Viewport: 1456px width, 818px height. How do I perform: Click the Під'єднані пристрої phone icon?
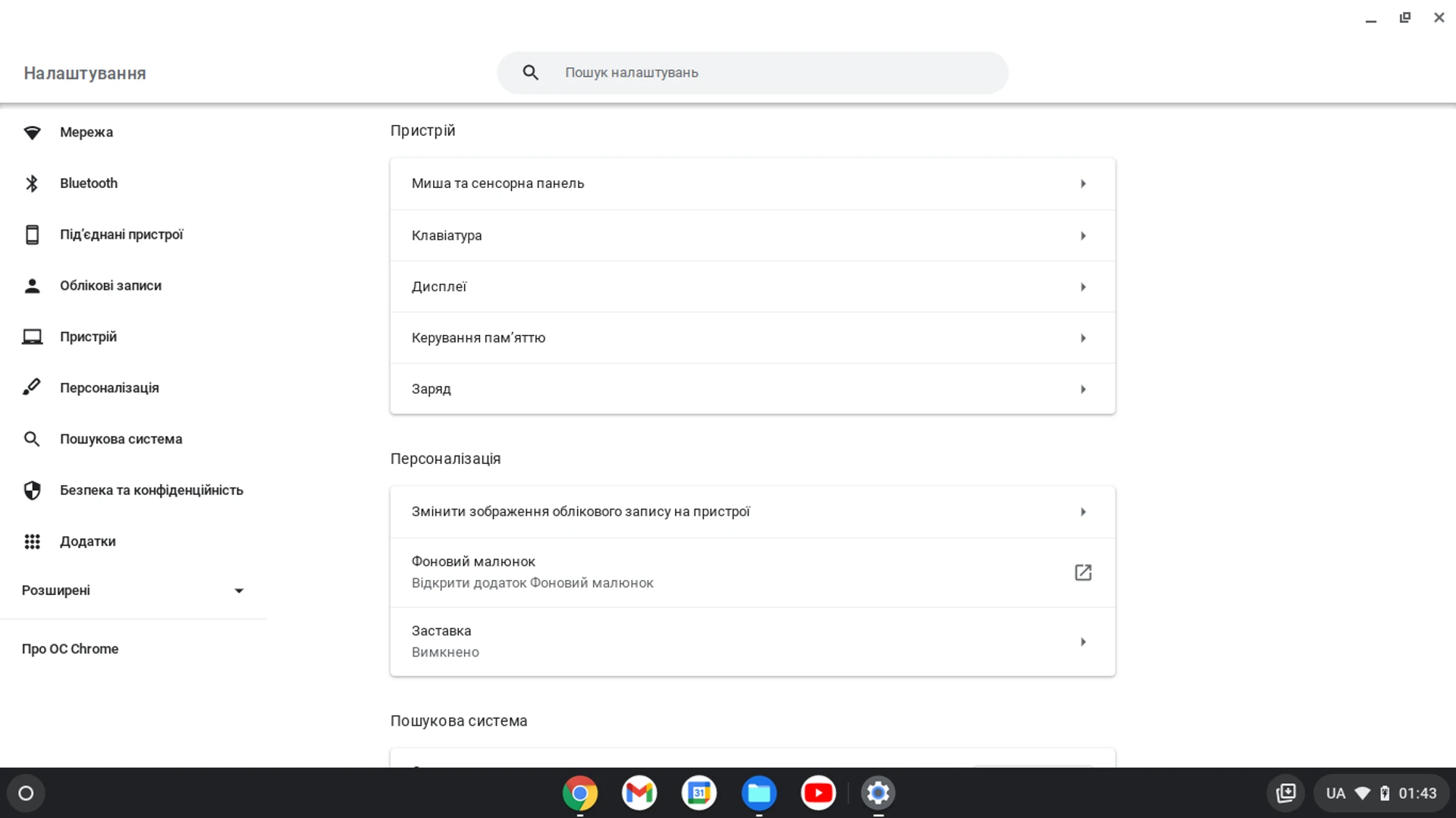(x=33, y=234)
